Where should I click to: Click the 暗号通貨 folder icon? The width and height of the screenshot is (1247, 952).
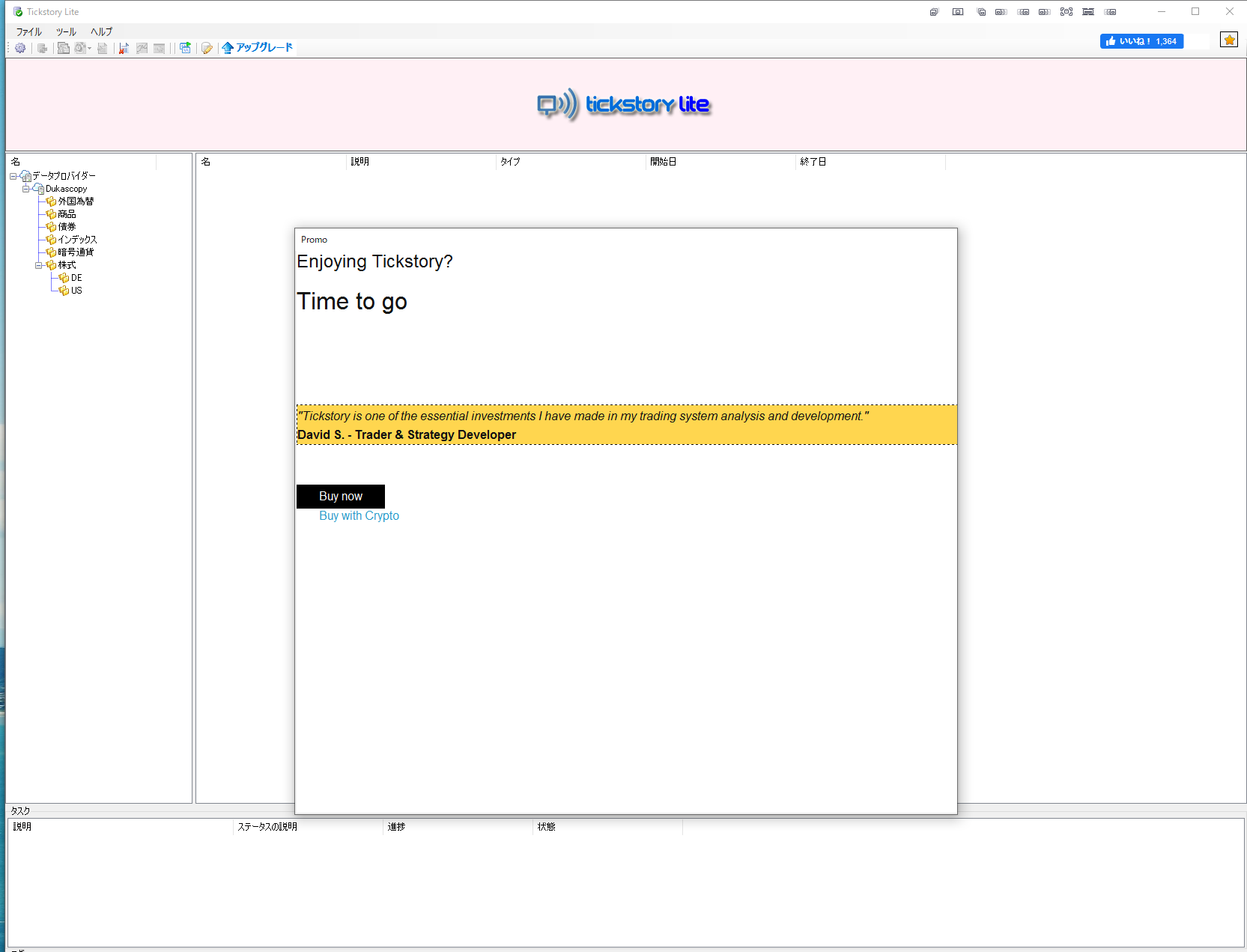[51, 252]
